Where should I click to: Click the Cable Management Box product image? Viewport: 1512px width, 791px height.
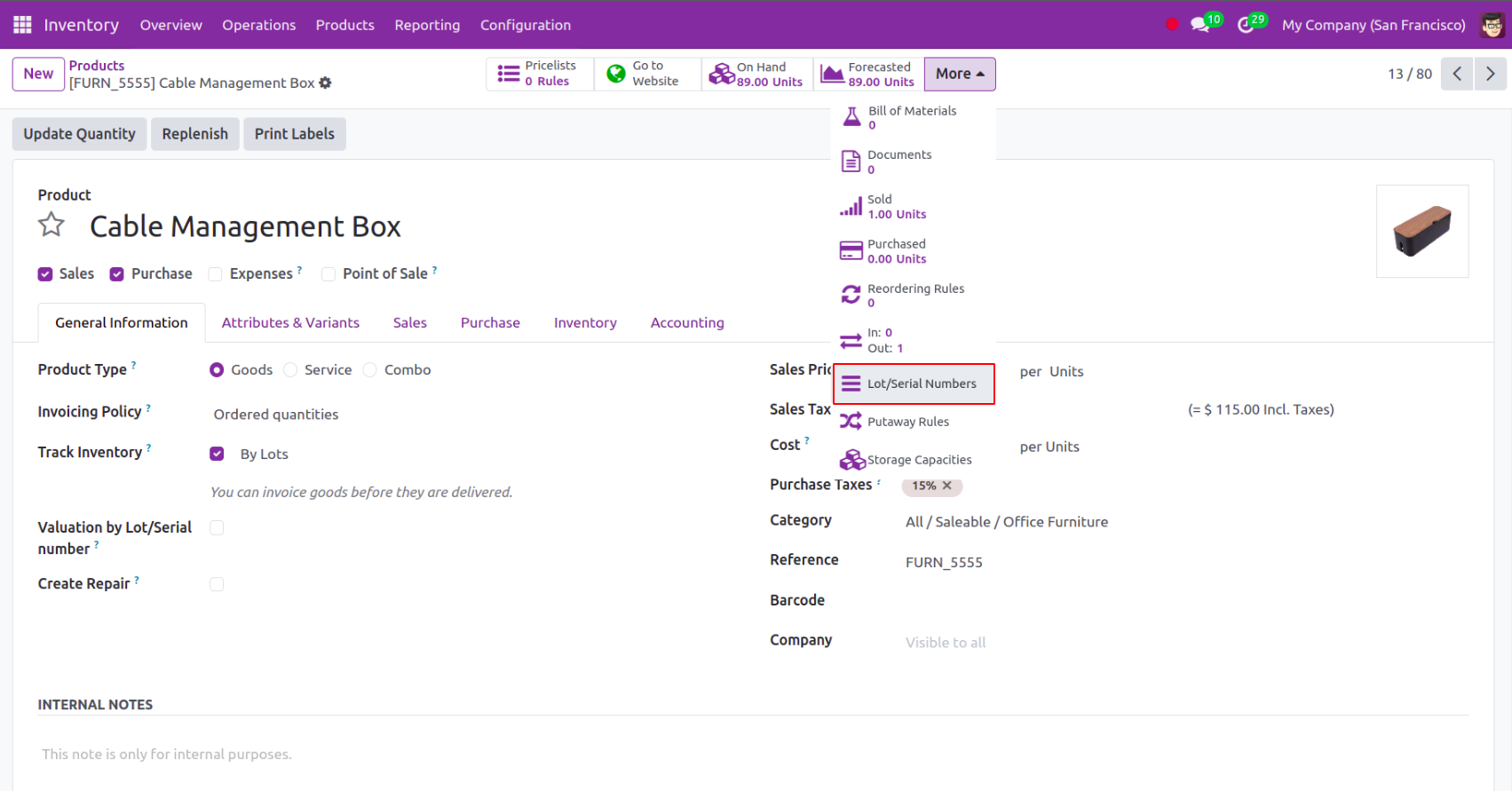(x=1422, y=231)
